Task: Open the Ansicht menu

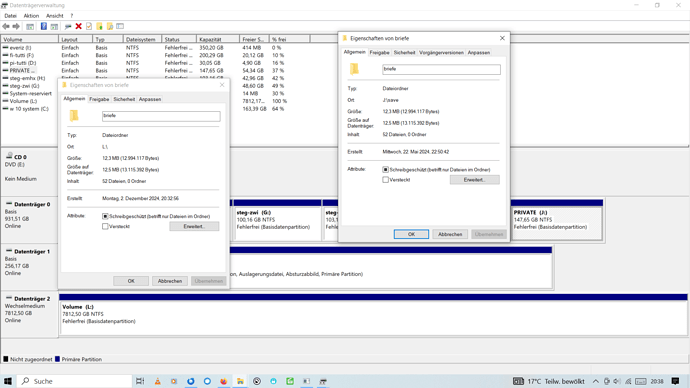Action: coord(55,15)
